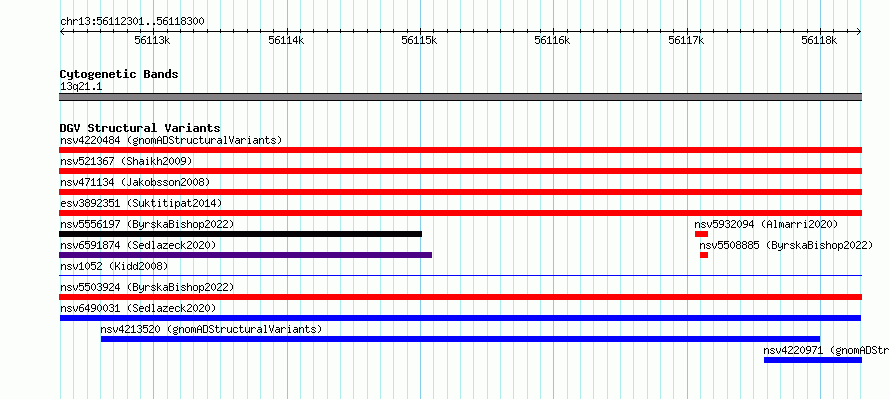Click the nsv4220484 gnomAD variant label

point(171,140)
